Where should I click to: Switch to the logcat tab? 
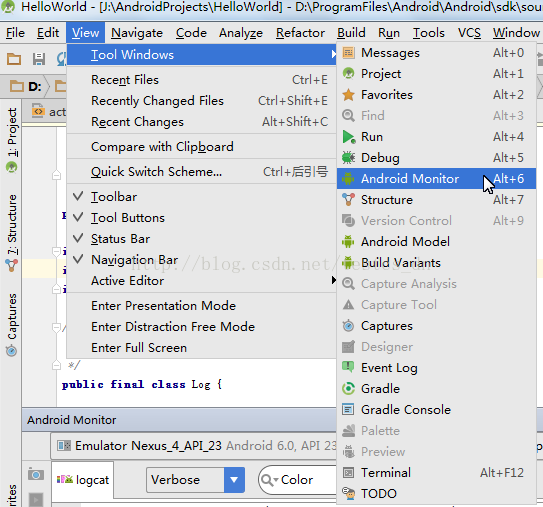(x=83, y=480)
